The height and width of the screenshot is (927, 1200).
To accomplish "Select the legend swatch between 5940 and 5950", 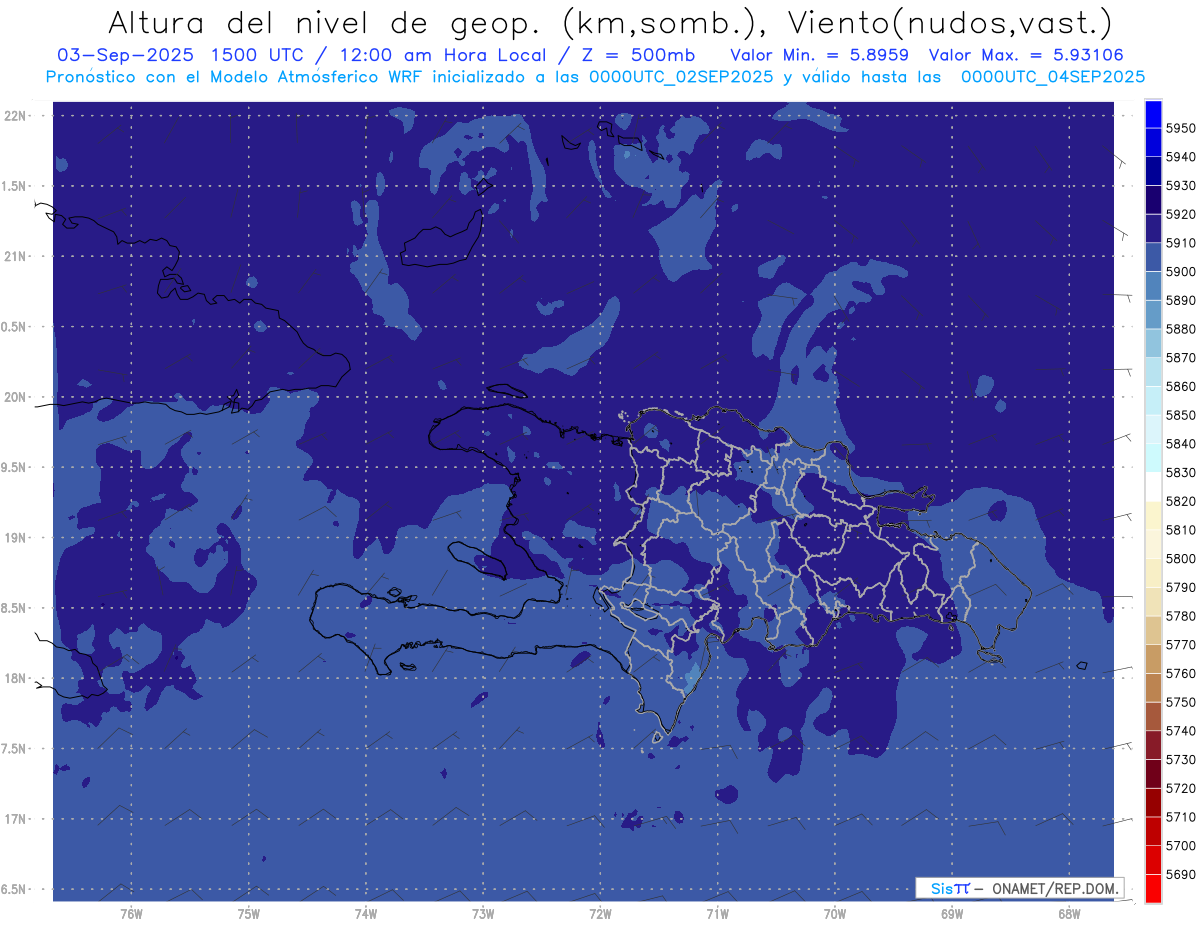I will coord(1153,142).
